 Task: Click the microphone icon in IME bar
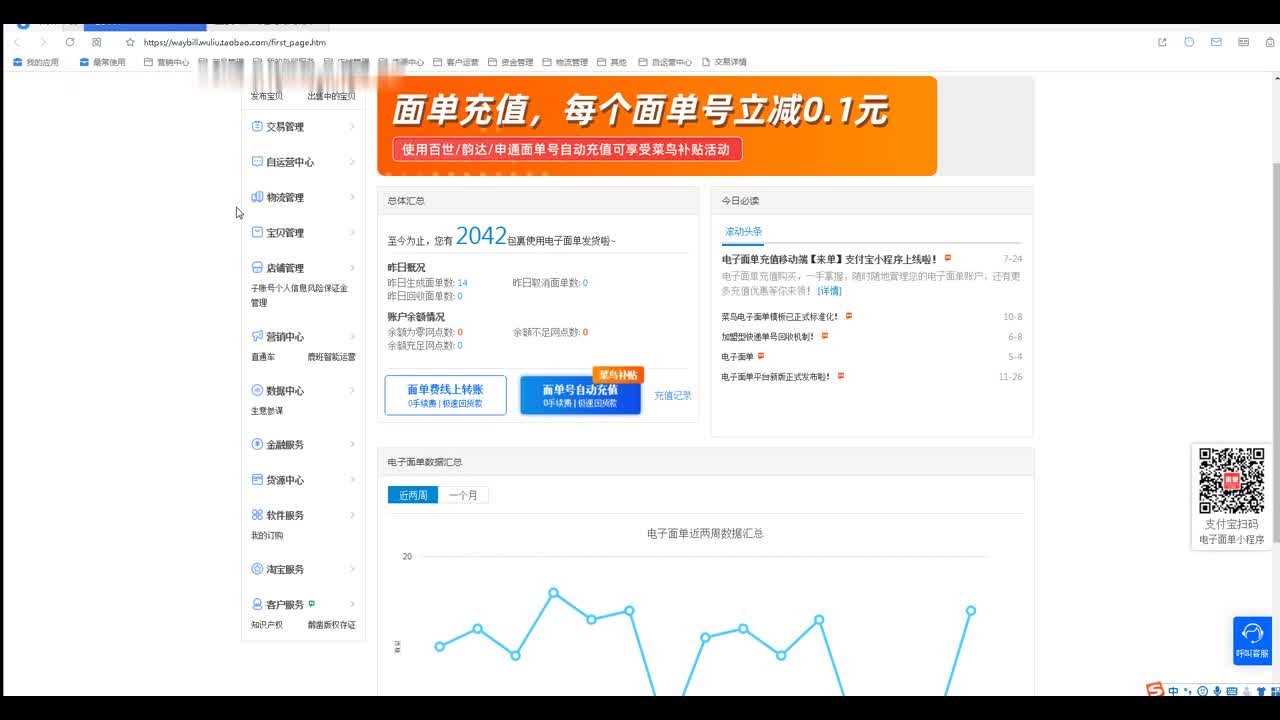coord(1217,691)
